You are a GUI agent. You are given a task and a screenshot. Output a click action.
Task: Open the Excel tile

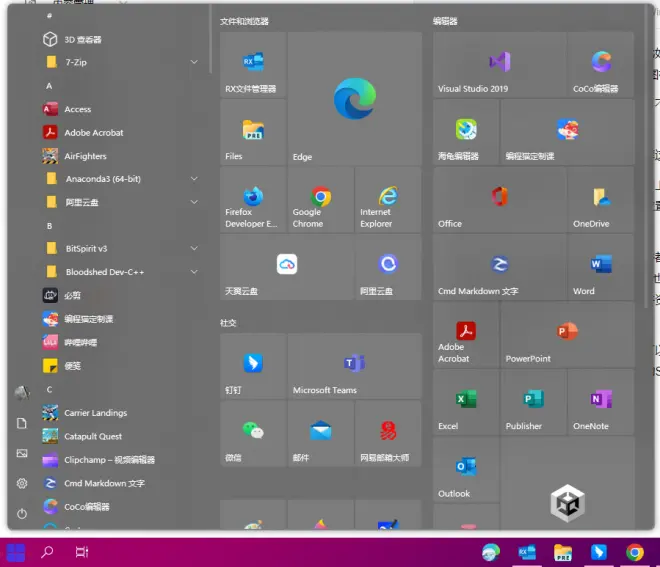pyautogui.click(x=466, y=402)
